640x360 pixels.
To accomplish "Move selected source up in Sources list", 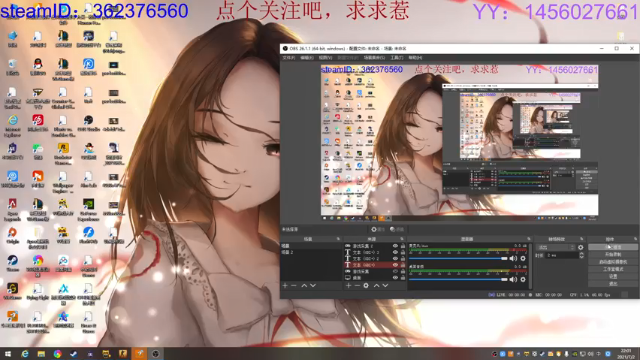I will [x=376, y=286].
